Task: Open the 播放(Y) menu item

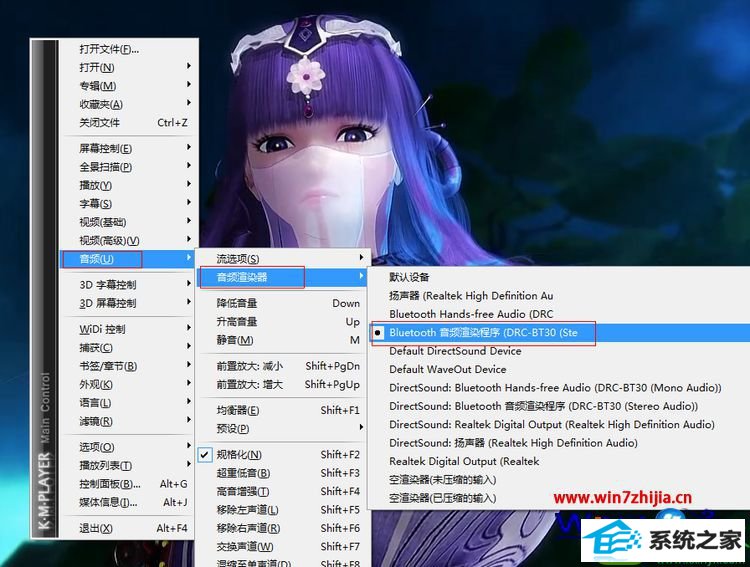Action: [128, 185]
